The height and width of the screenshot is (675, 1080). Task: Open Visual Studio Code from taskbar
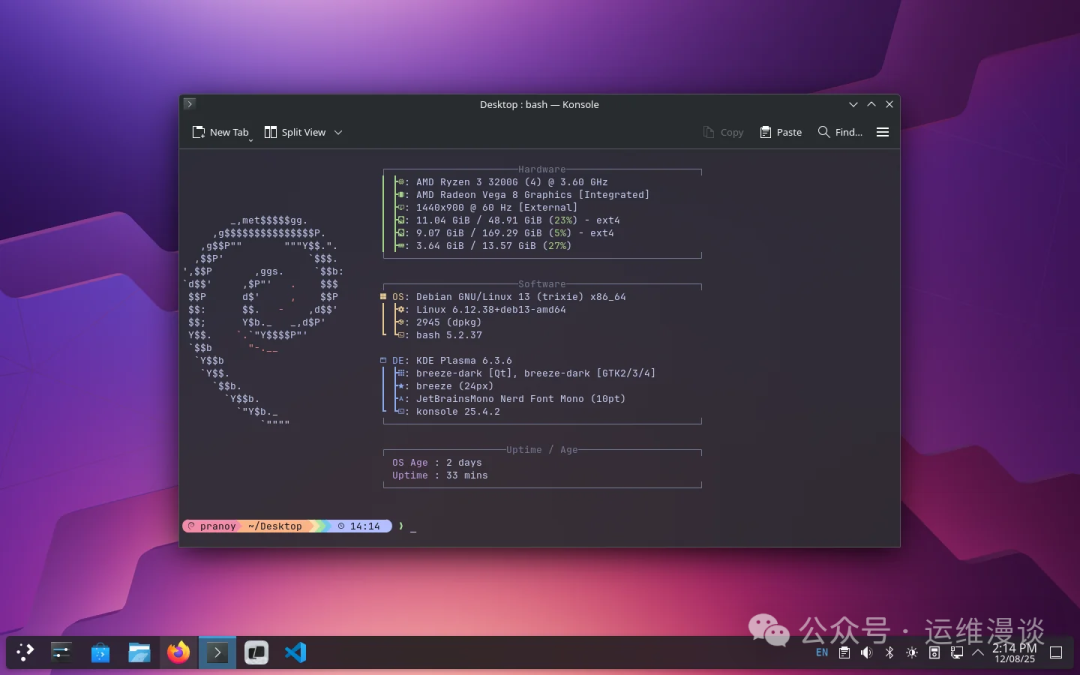[x=294, y=653]
